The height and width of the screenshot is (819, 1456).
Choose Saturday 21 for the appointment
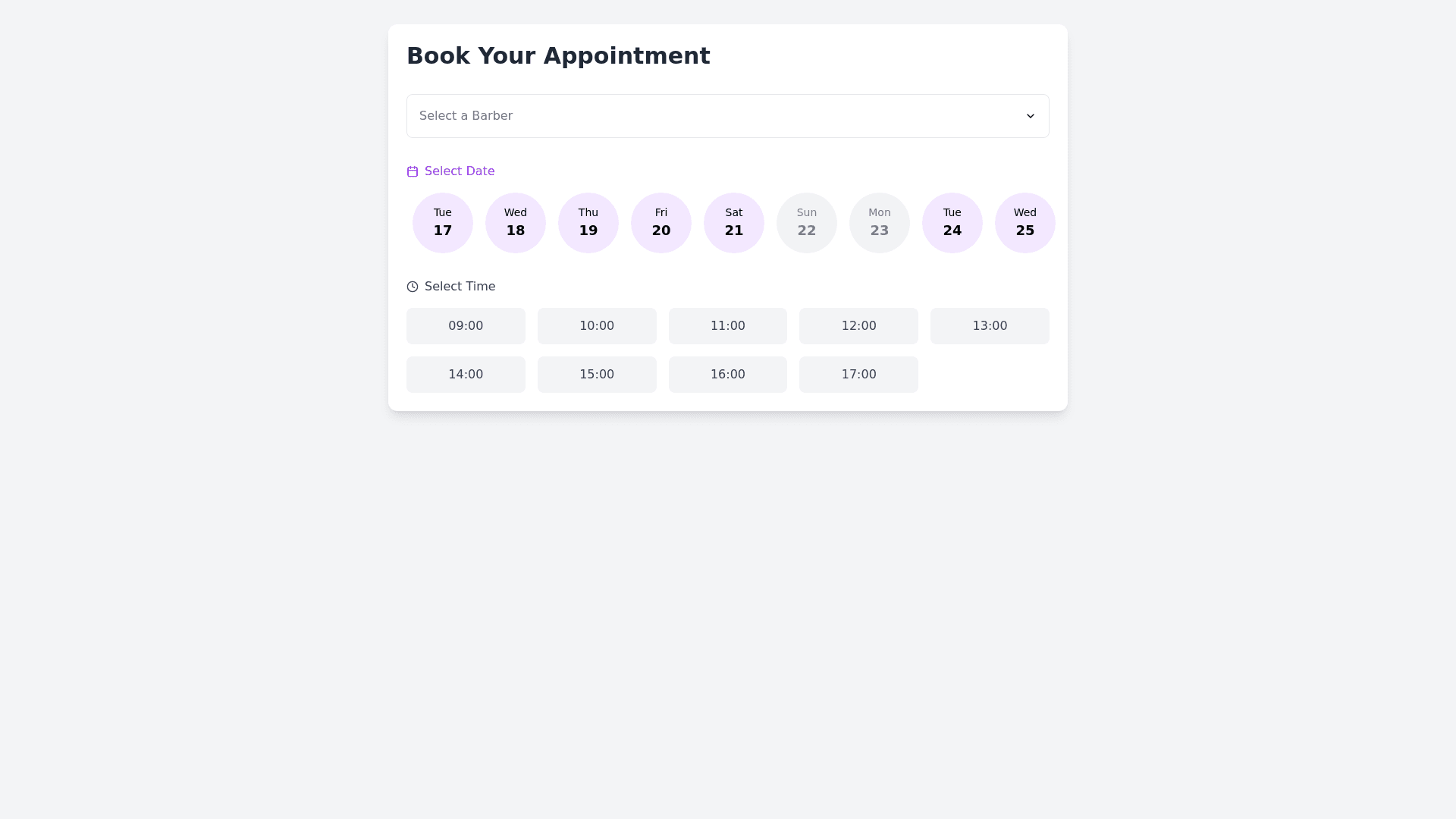click(734, 223)
